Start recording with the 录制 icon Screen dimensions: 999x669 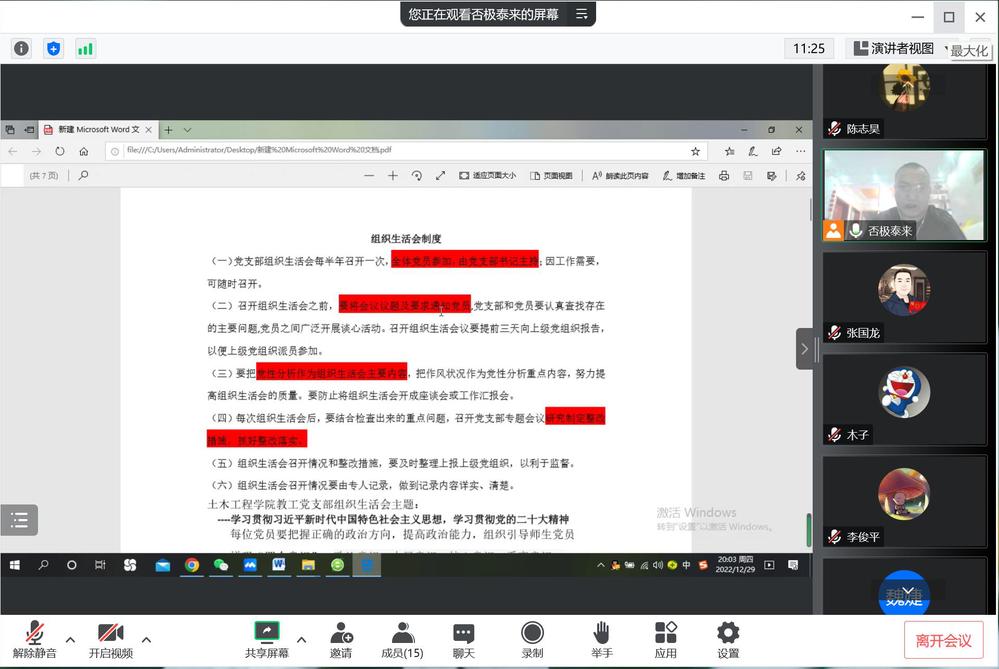[532, 640]
